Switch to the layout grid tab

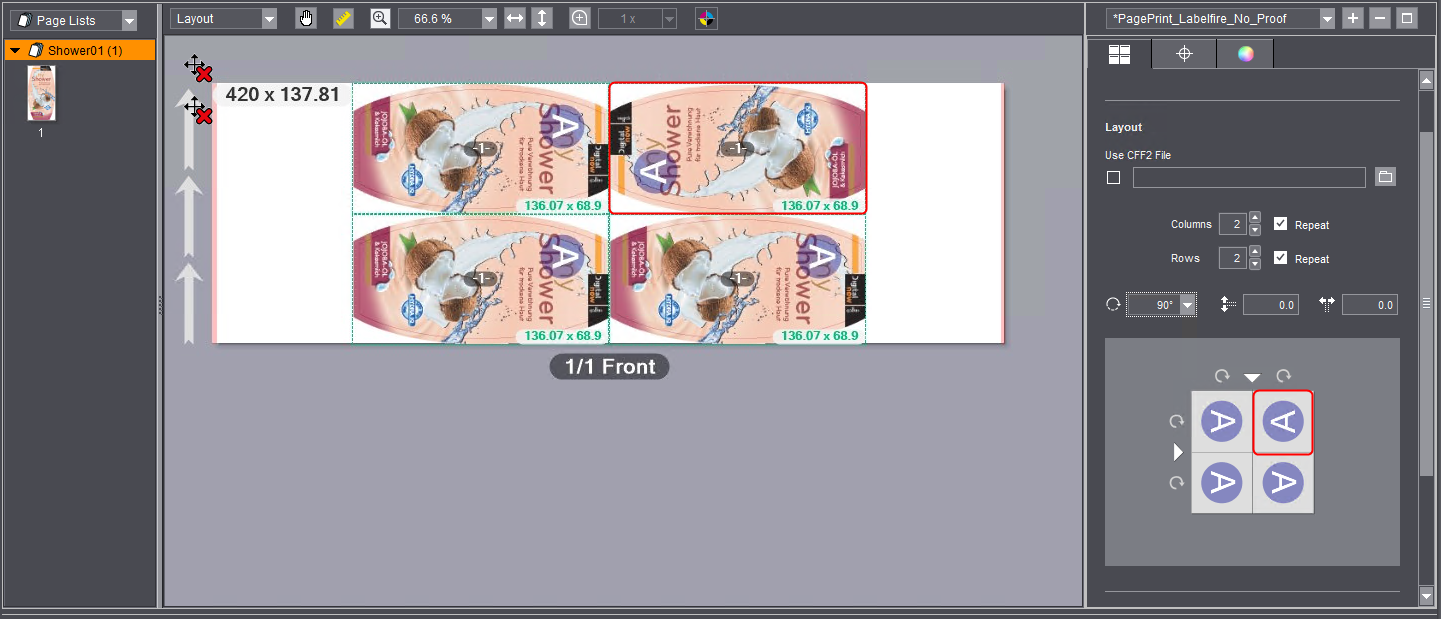[1119, 54]
